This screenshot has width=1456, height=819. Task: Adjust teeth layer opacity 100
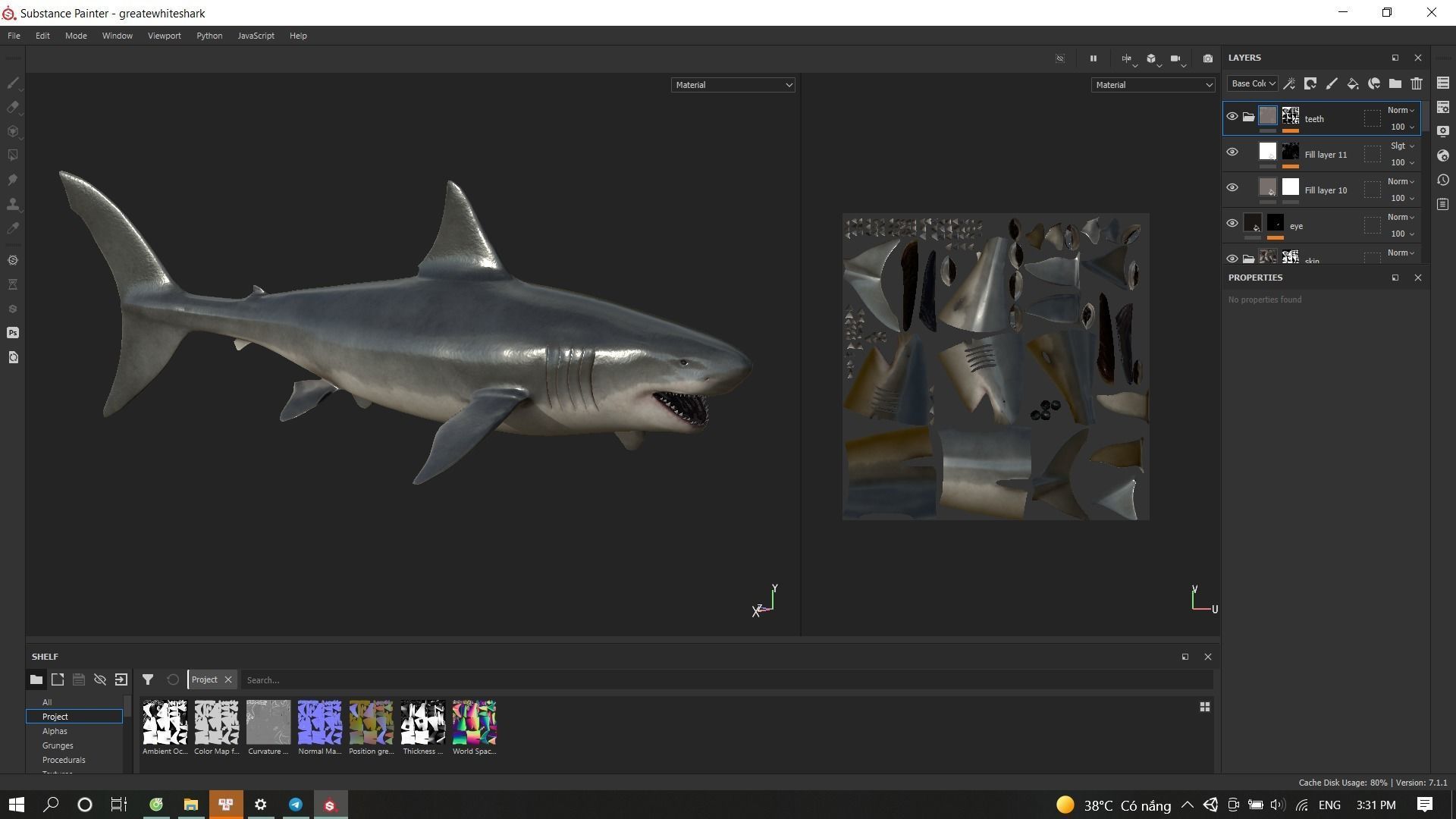point(1401,127)
